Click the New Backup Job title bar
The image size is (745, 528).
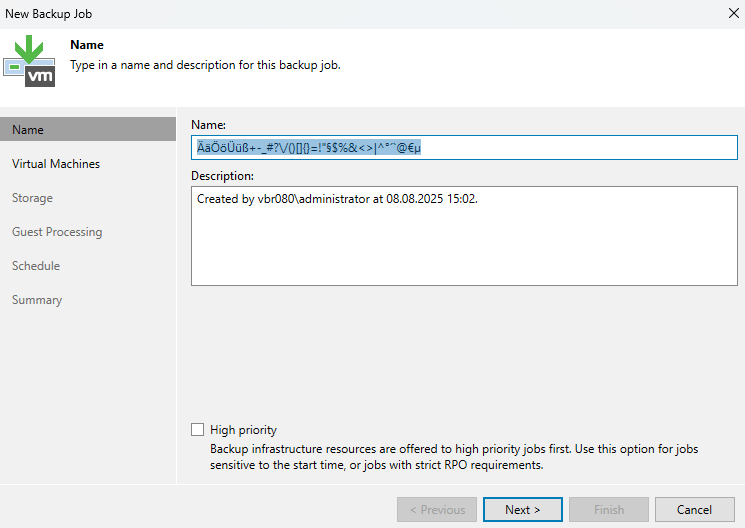click(x=300, y=14)
